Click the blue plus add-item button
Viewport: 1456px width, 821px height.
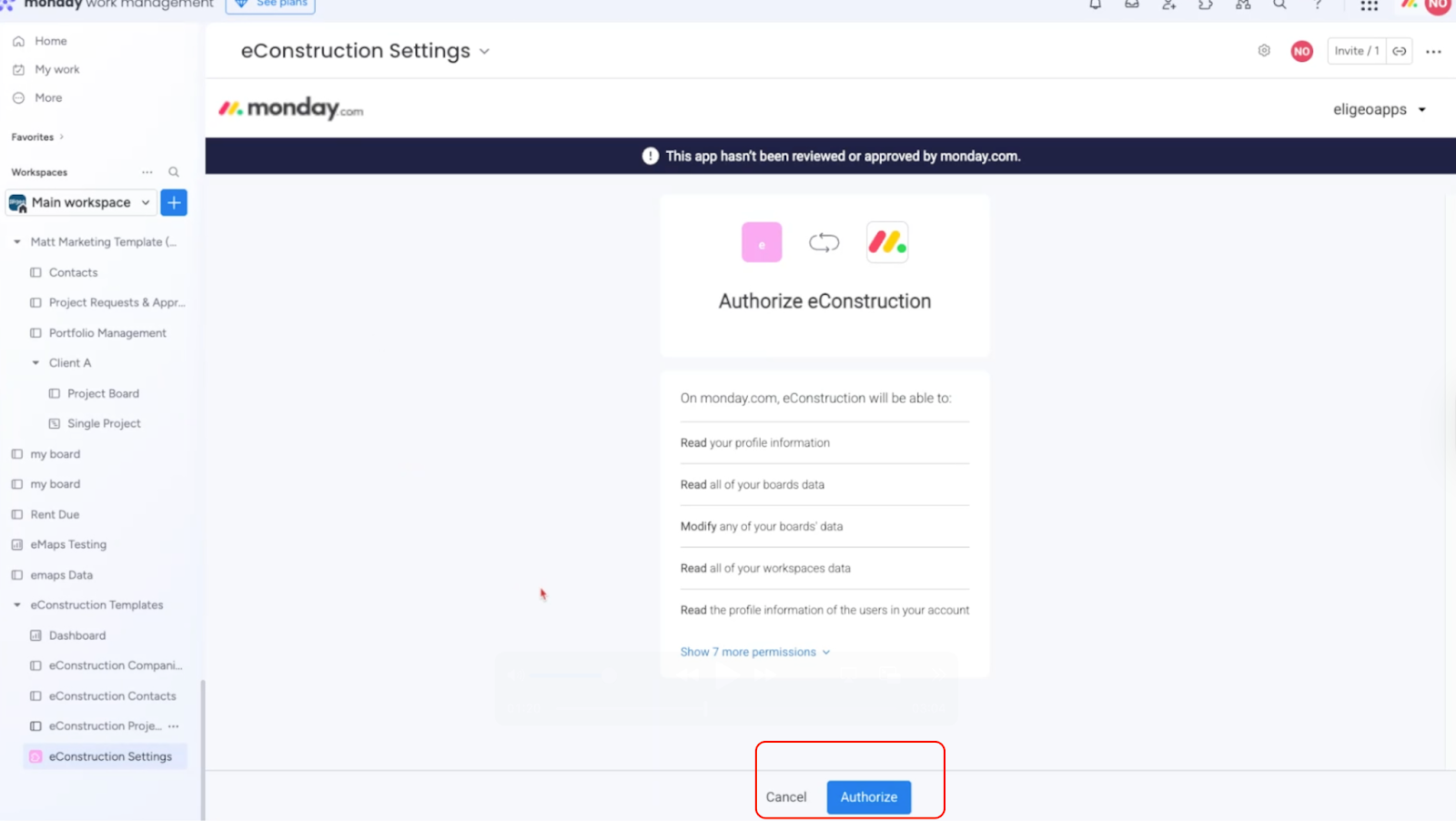(x=174, y=202)
